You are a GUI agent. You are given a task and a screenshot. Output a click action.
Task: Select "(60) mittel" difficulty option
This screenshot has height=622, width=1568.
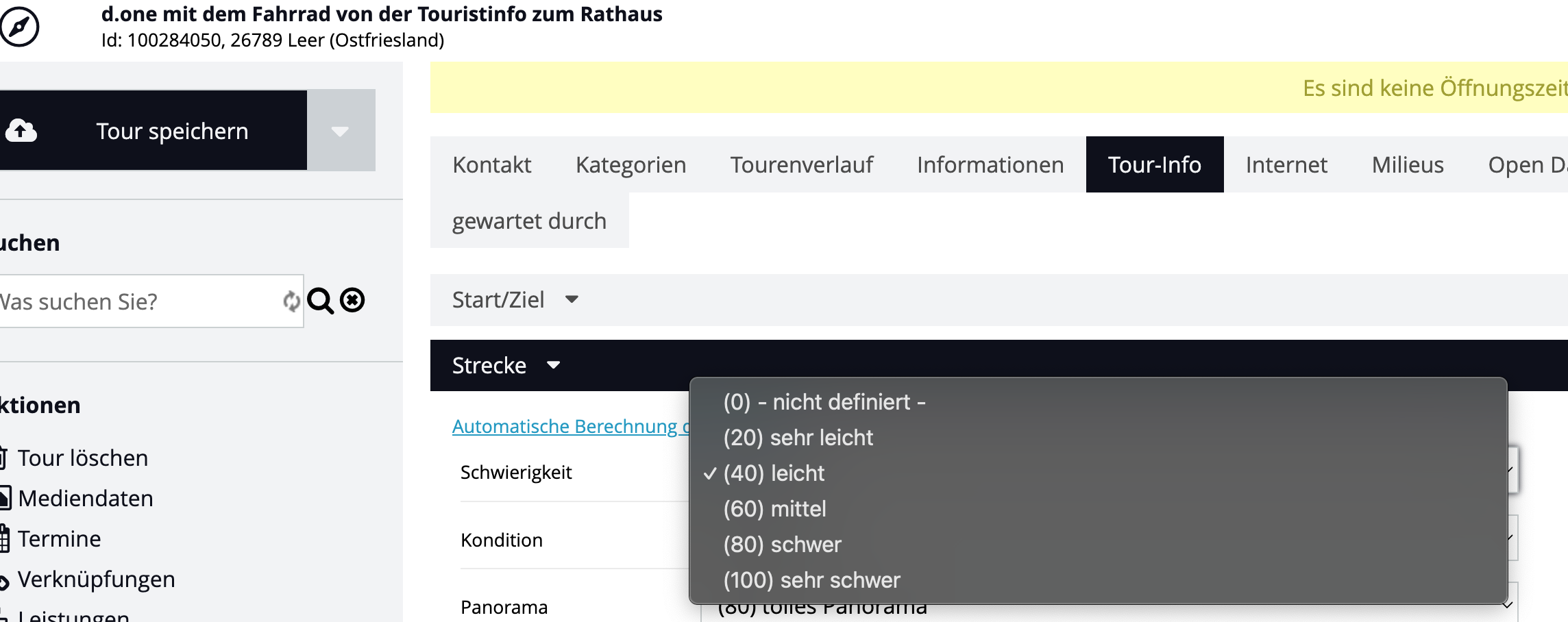point(774,509)
